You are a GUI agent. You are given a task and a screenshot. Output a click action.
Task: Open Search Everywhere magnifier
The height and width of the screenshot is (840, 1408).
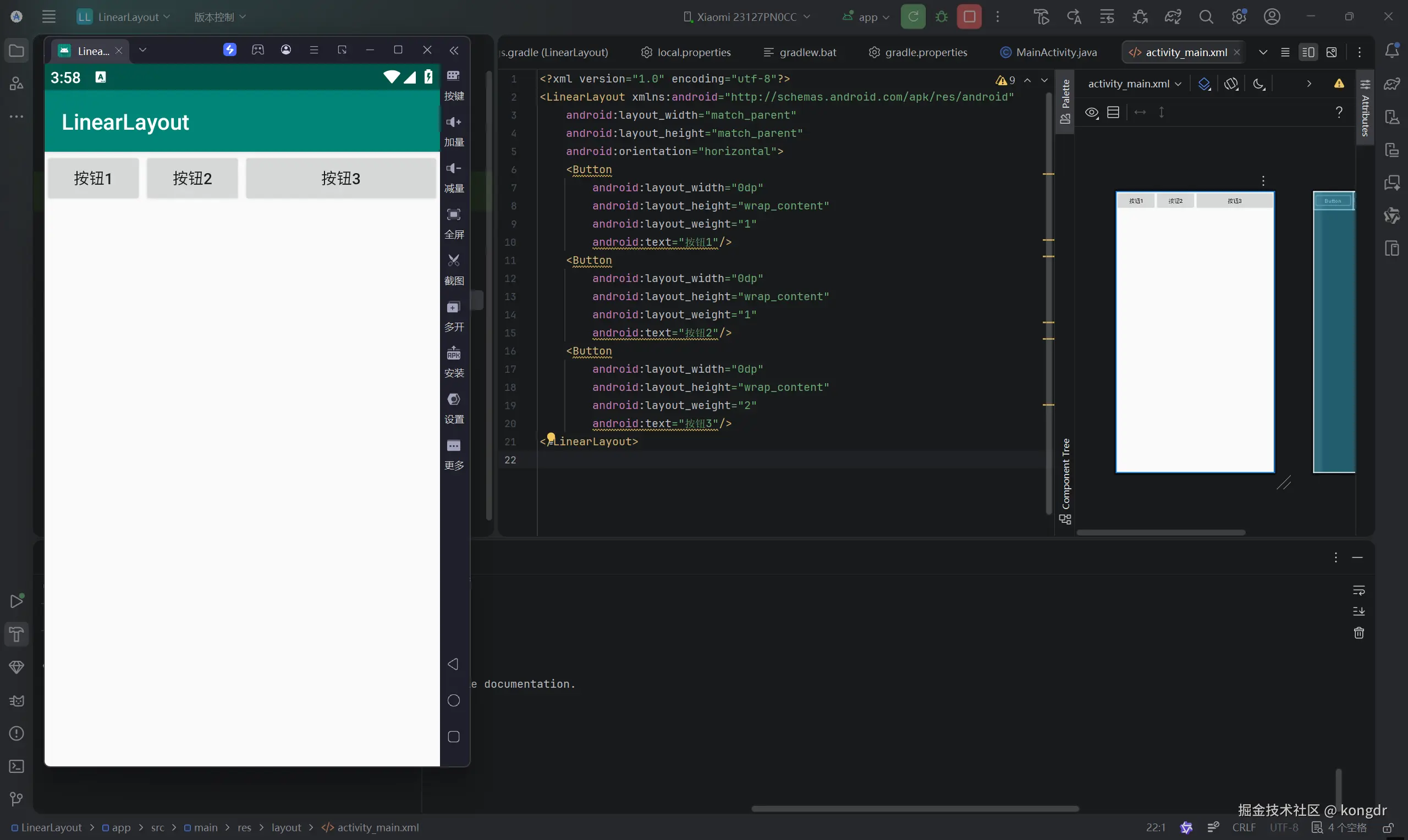click(x=1206, y=17)
